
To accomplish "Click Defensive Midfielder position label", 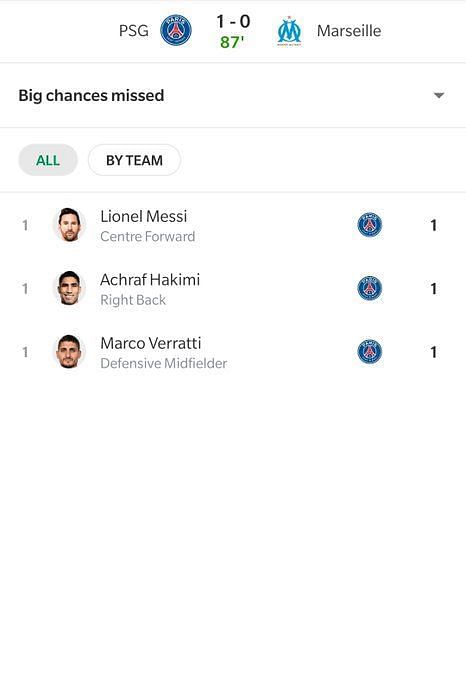I will click(x=163, y=363).
